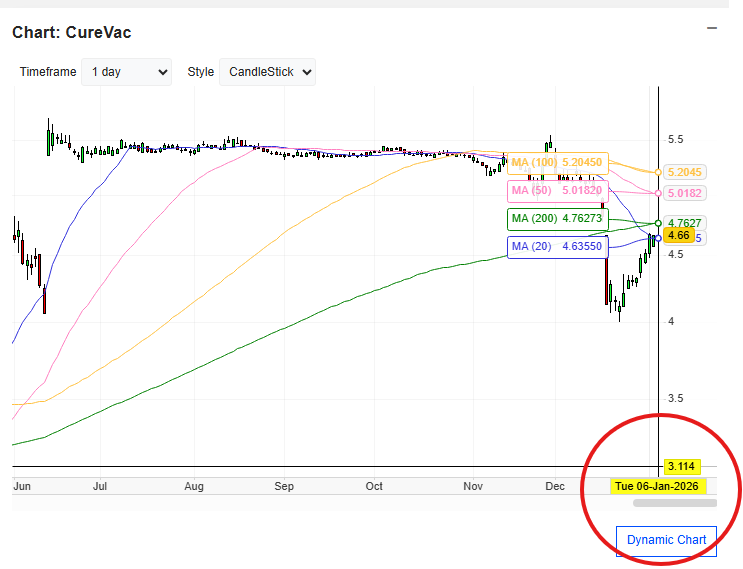This screenshot has height=569, width=743.
Task: Click the pink MA 50 endpoint marker circle
Action: point(658,193)
